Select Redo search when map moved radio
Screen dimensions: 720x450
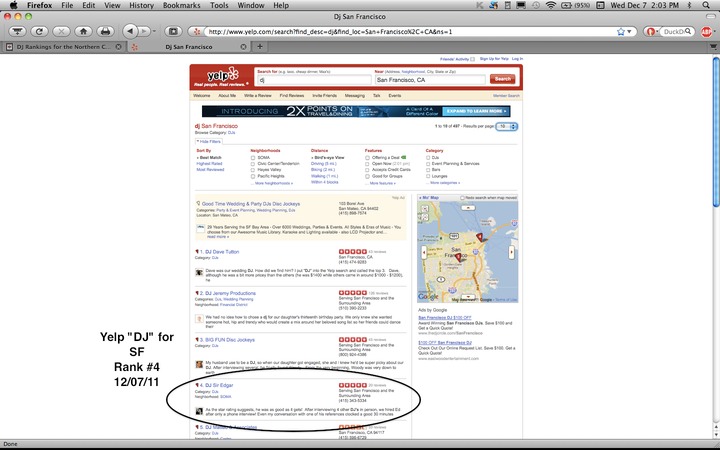coord(462,198)
